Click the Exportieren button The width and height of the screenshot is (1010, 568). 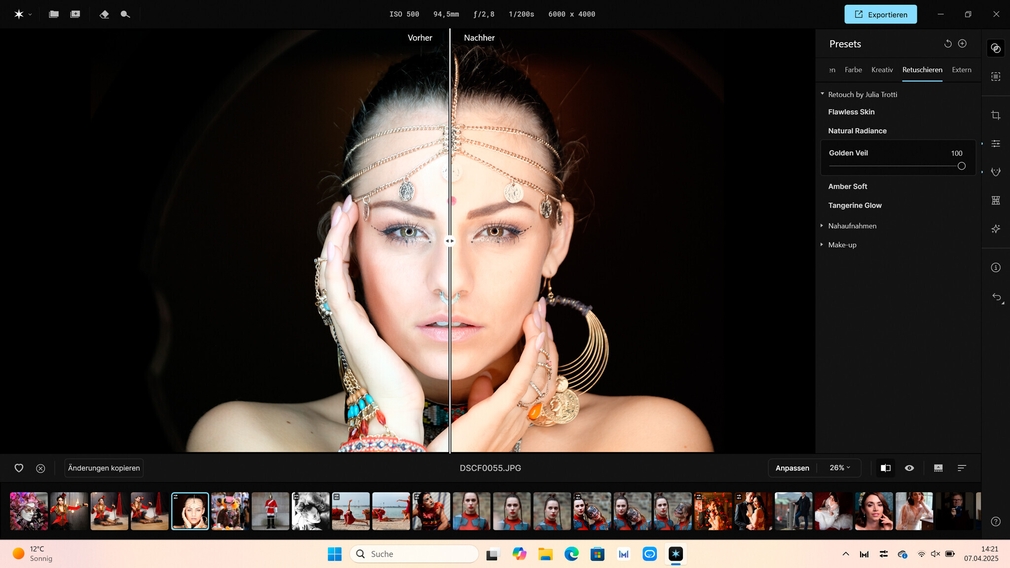point(880,14)
